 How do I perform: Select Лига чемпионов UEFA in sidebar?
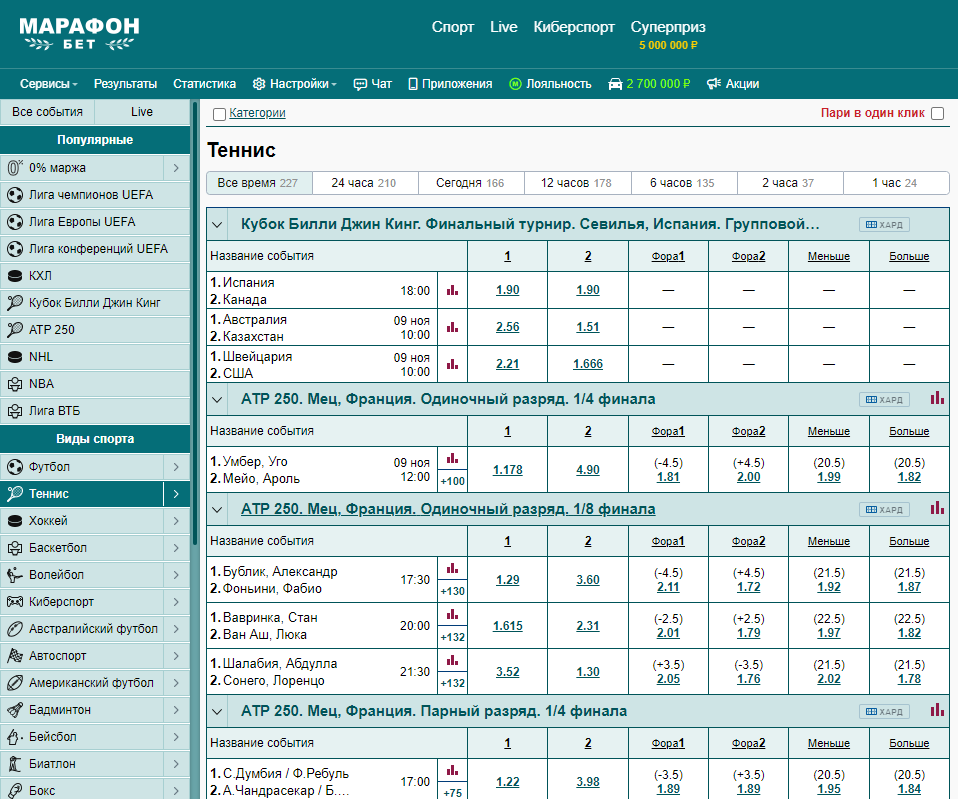click(95, 195)
